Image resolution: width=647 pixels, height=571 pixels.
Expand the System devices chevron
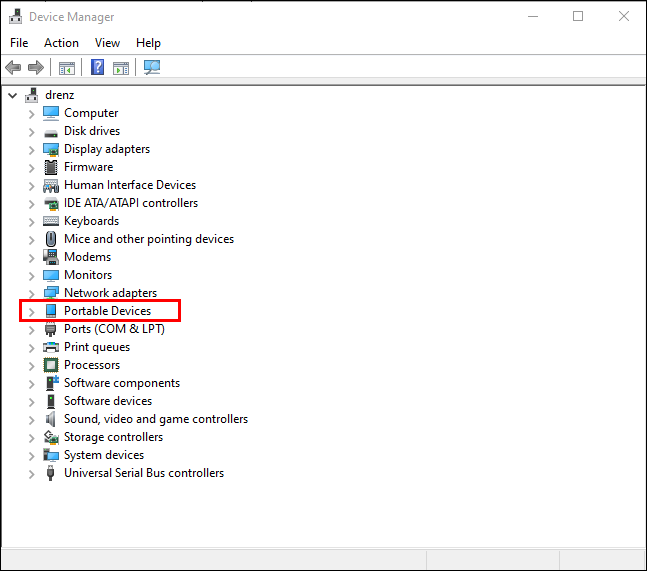(32, 456)
